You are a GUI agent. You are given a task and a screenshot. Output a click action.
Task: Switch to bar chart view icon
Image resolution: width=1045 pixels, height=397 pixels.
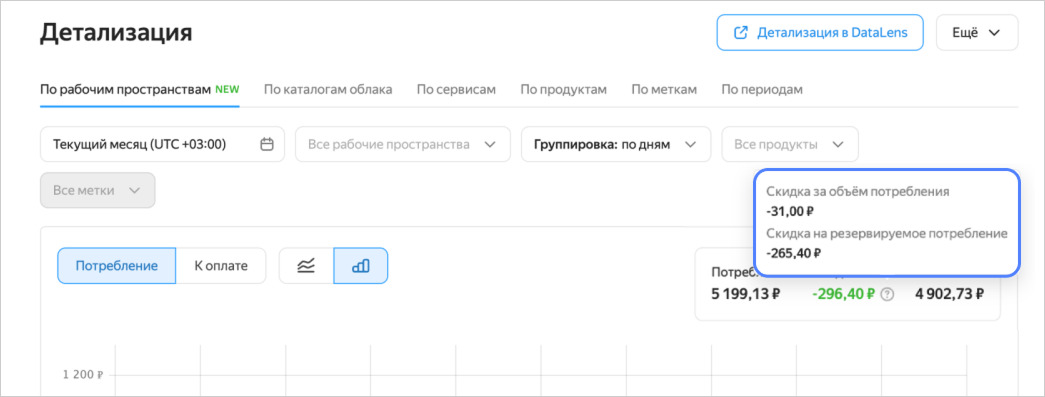pos(361,266)
